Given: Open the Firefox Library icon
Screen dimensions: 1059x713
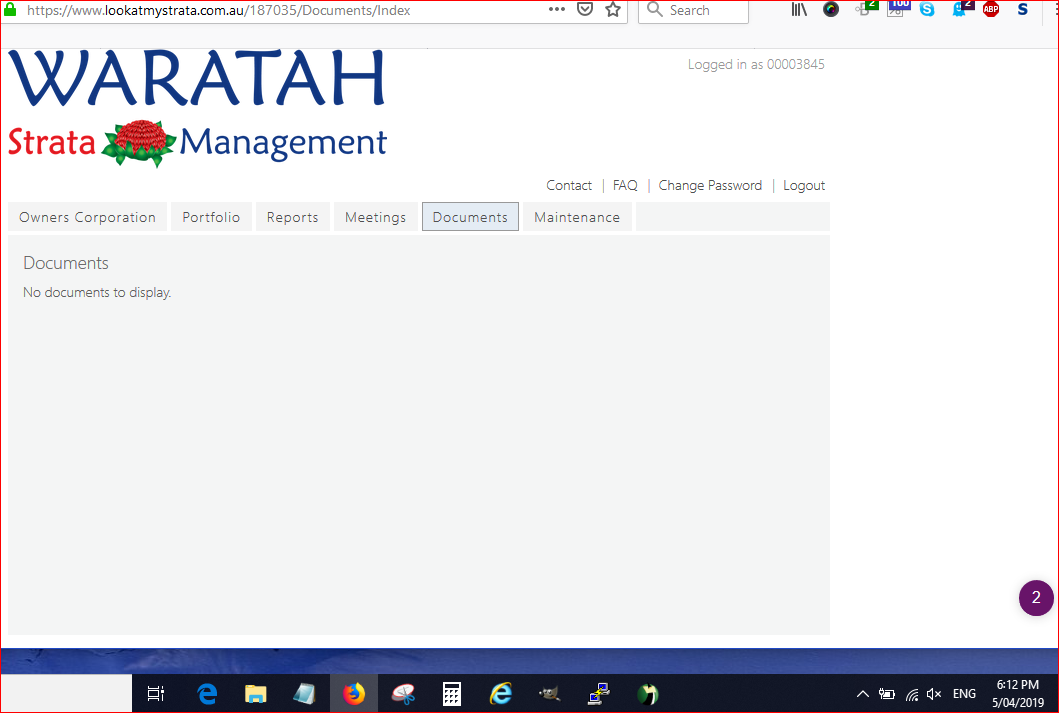Looking at the screenshot, I should tap(799, 10).
